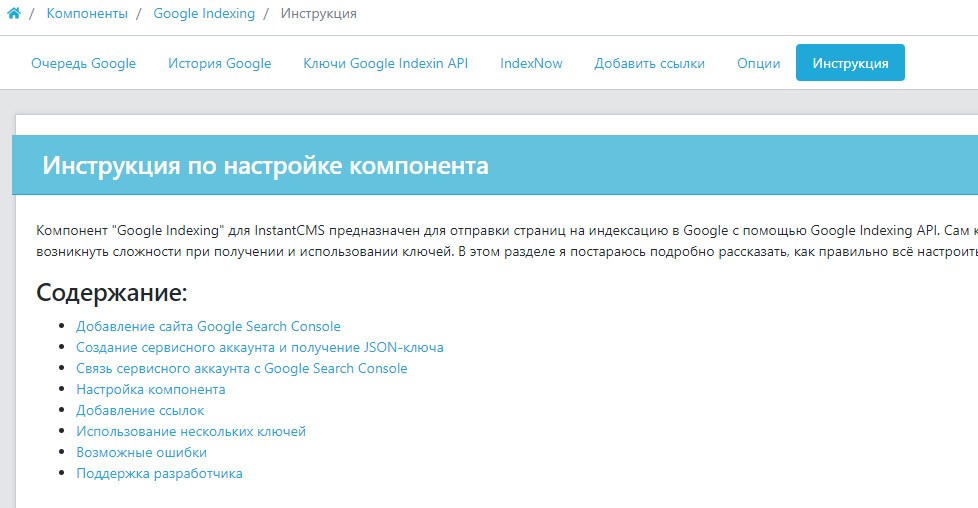
Task: Select the active Инструкция tab
Action: 850,63
